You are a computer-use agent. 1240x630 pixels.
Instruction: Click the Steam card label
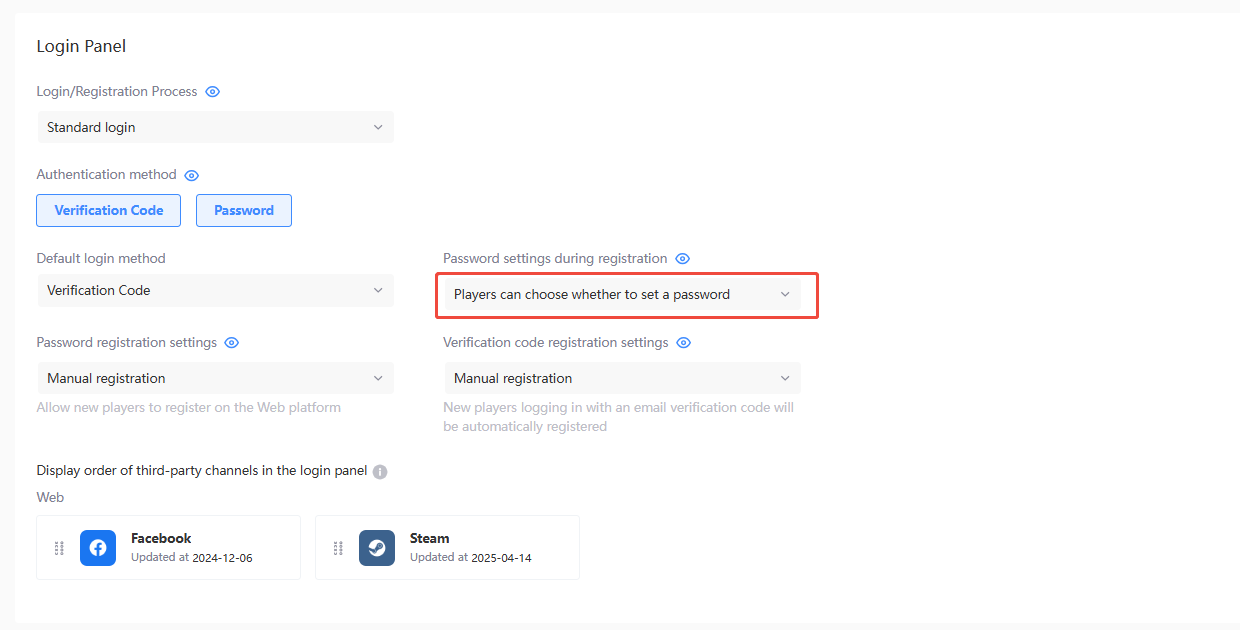pos(428,538)
